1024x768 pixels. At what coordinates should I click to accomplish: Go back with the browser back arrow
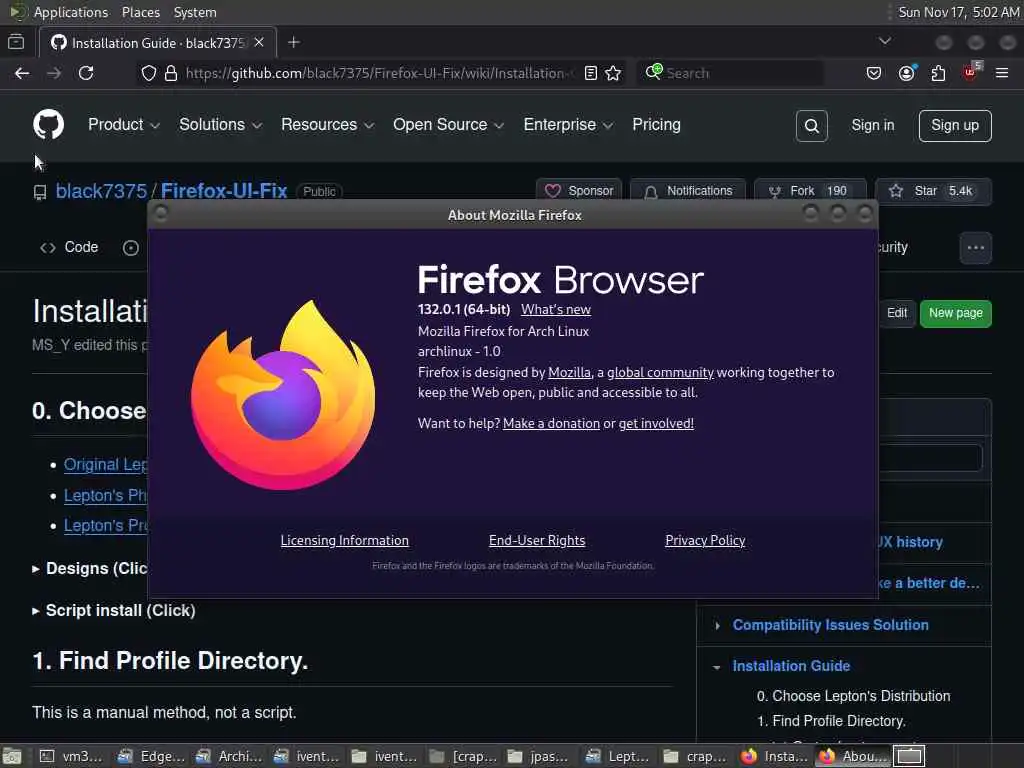[x=22, y=73]
